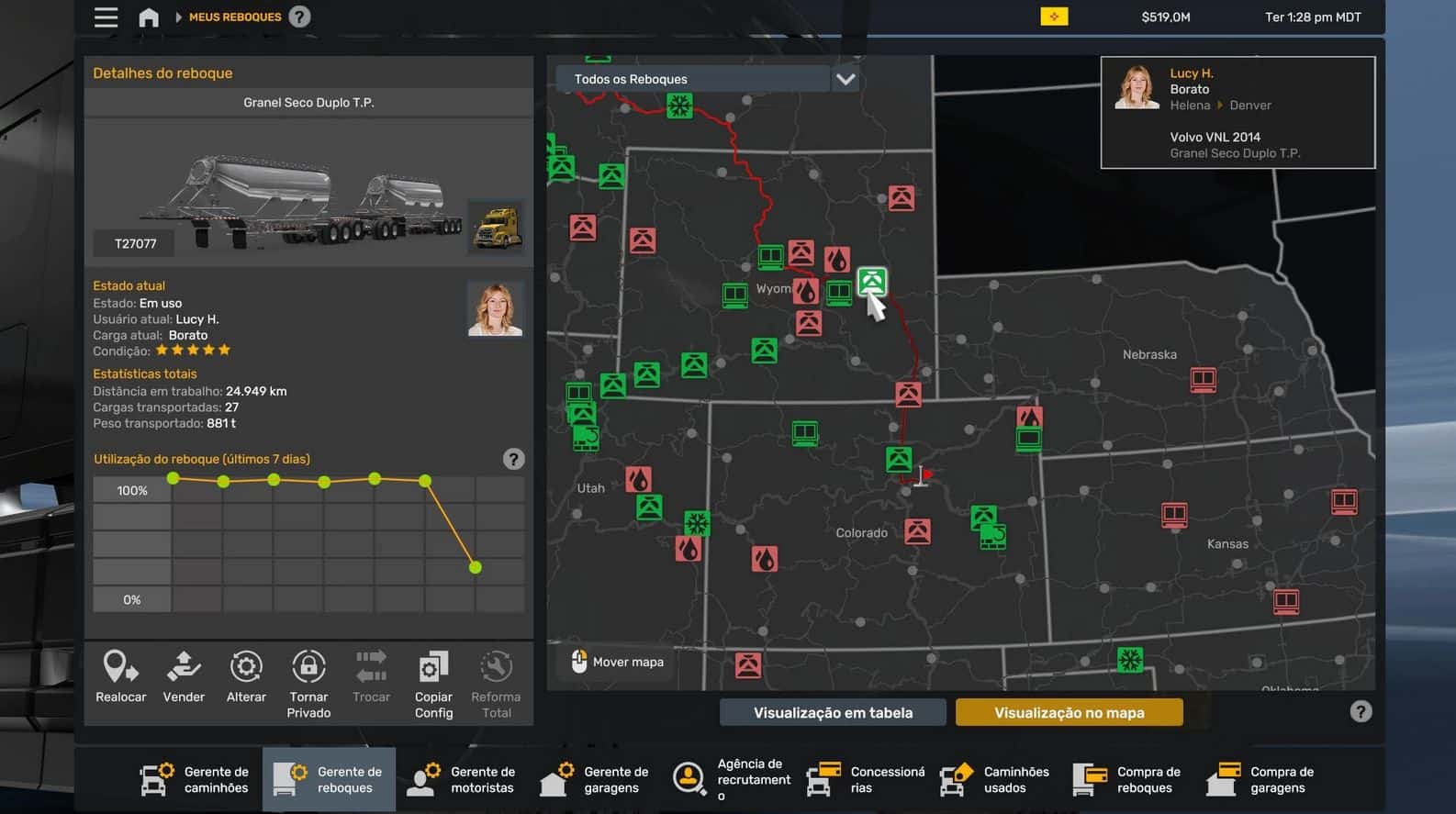Click last data point on utilization chart
The height and width of the screenshot is (814, 1456).
475,567
